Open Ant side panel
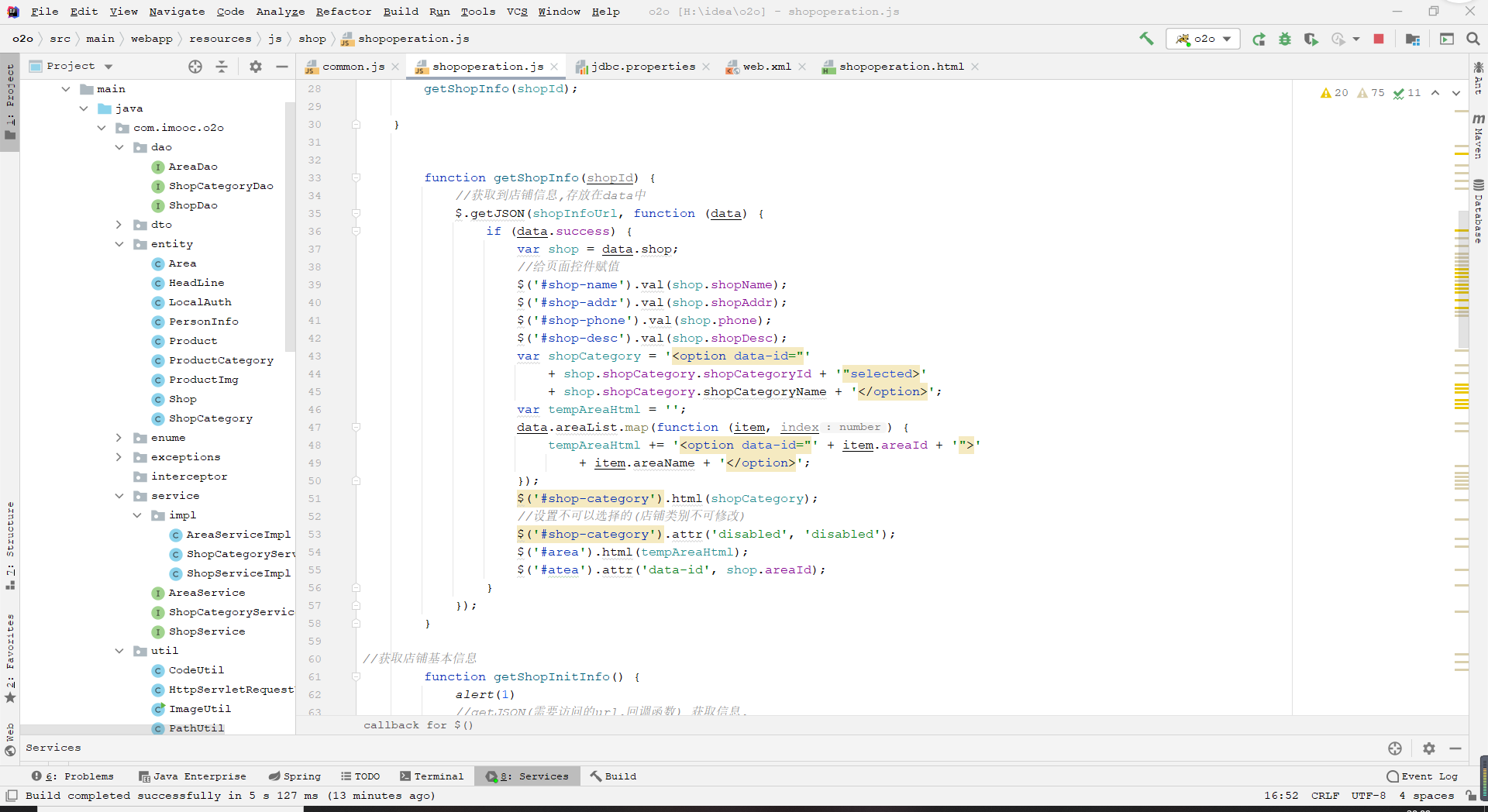Screen dimensions: 1488x812 (x=1479, y=77)
